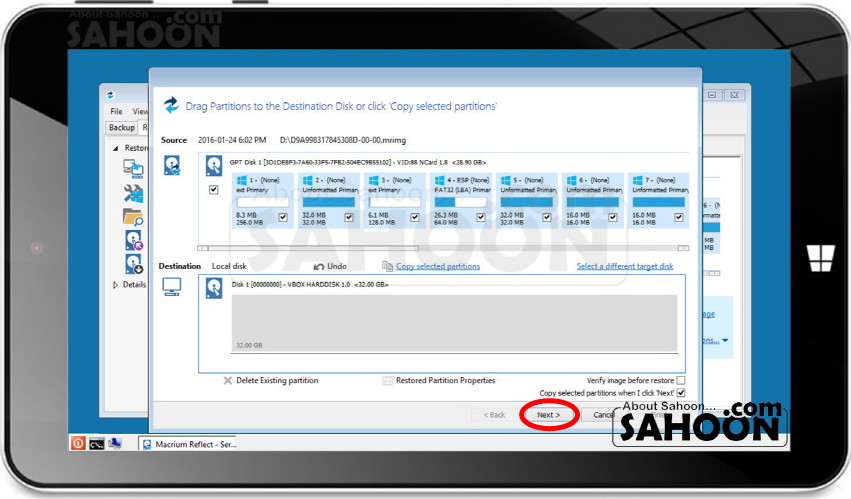Toggle the whole source disk selection checkbox
The height and width of the screenshot is (499, 851).
[213, 190]
